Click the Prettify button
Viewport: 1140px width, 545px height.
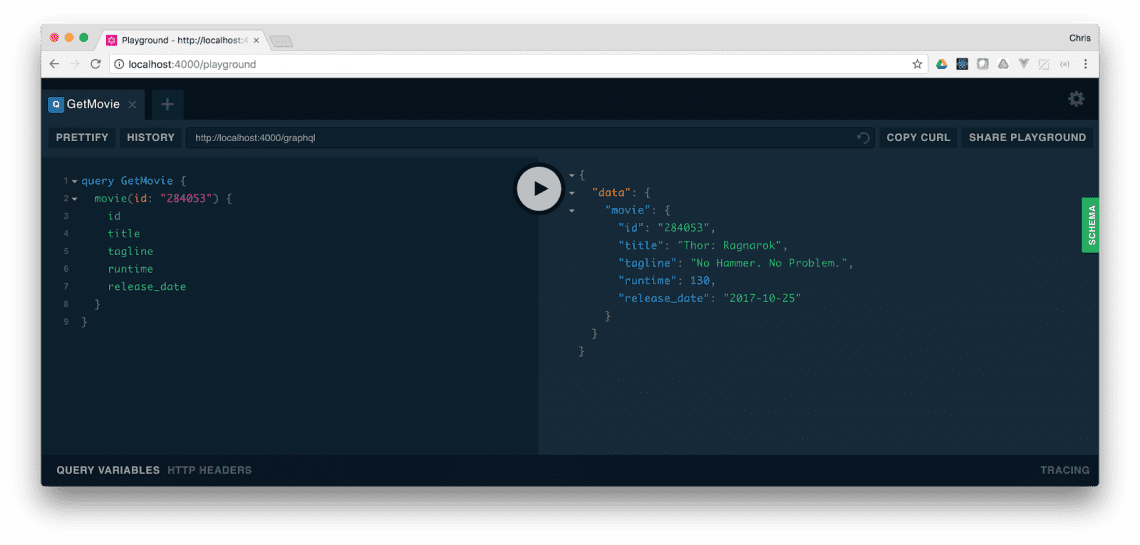click(x=82, y=138)
